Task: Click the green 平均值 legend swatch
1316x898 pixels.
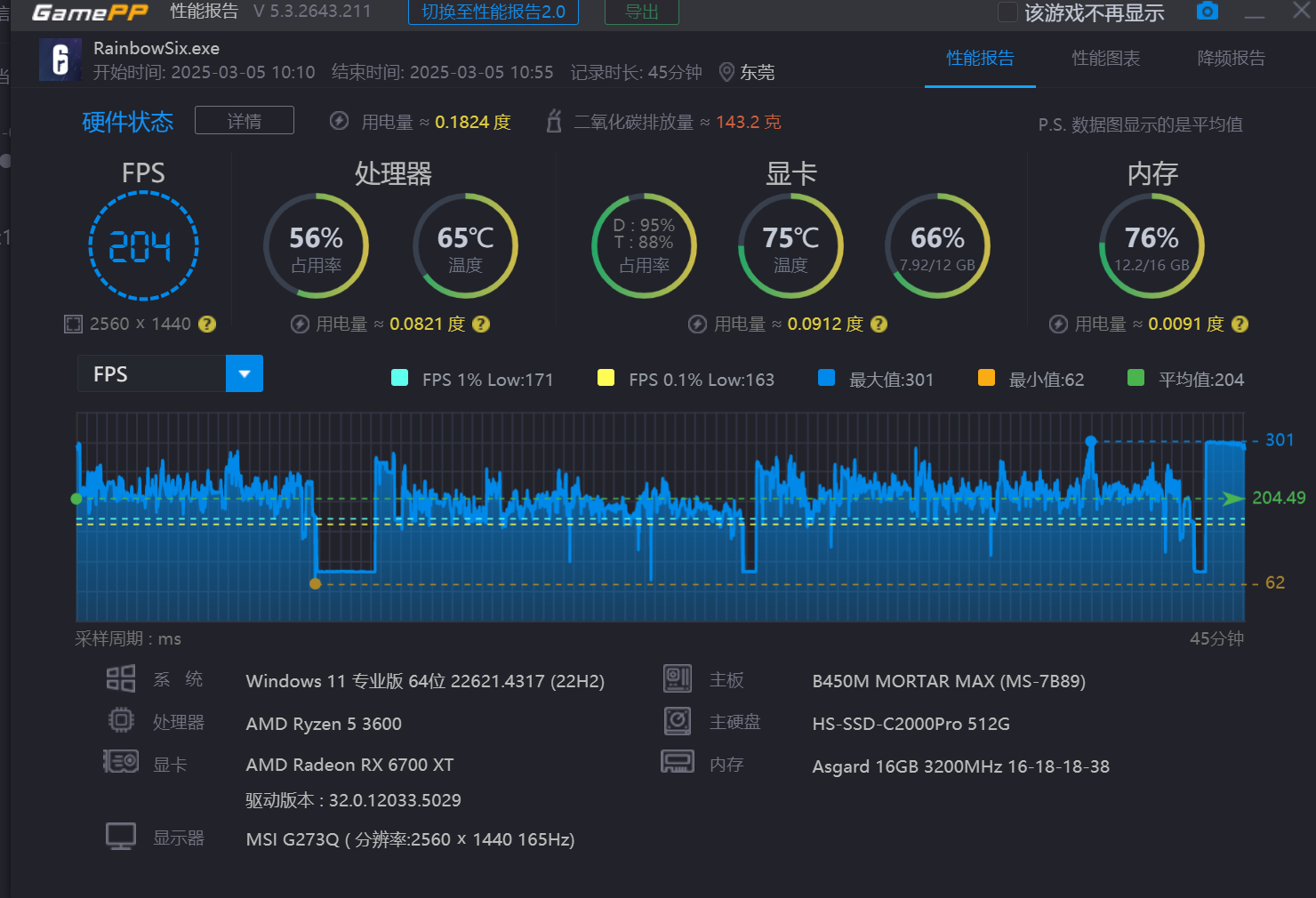Action: (x=1135, y=378)
